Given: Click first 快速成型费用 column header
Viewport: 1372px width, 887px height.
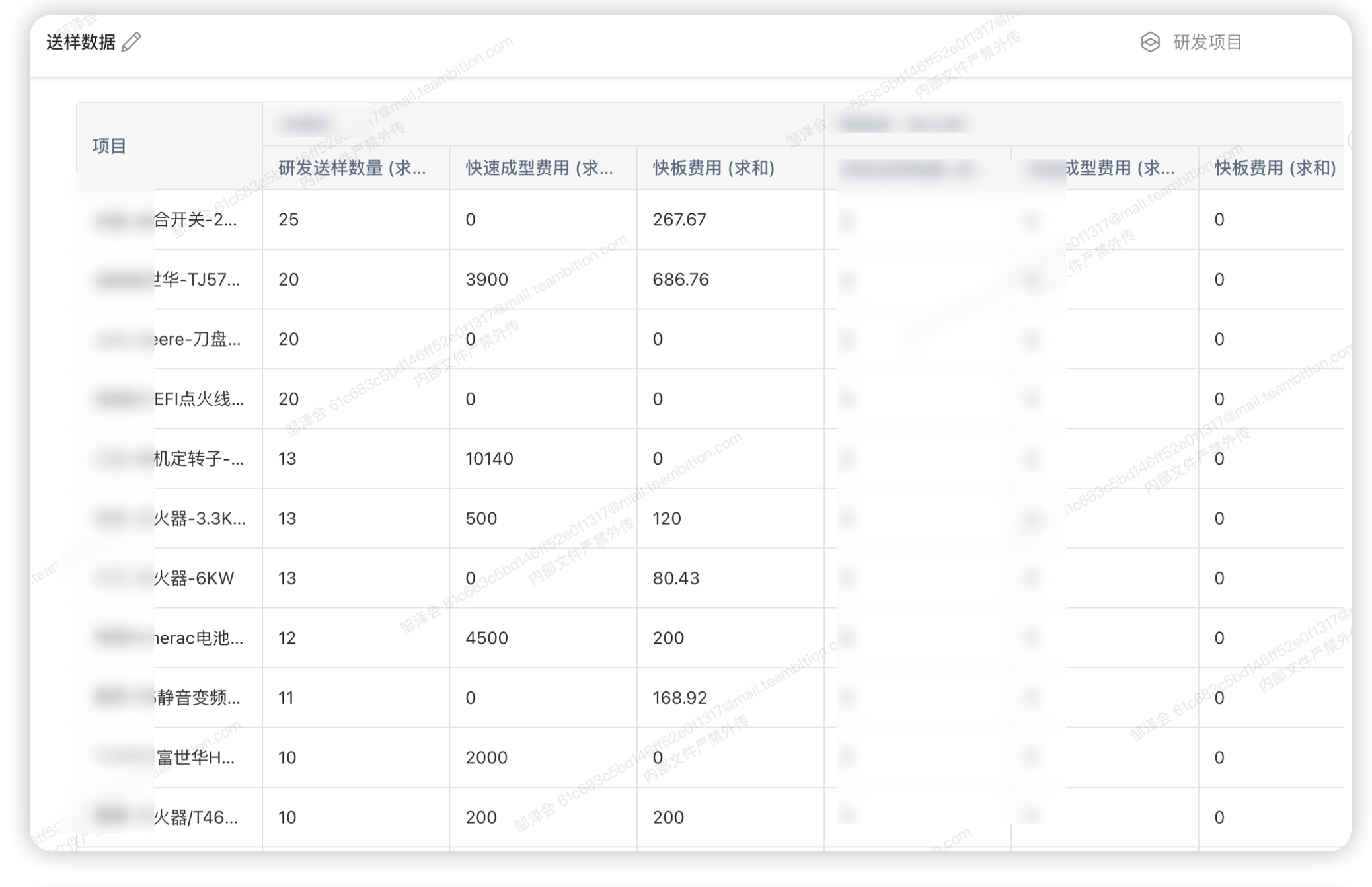Looking at the screenshot, I should (x=539, y=168).
